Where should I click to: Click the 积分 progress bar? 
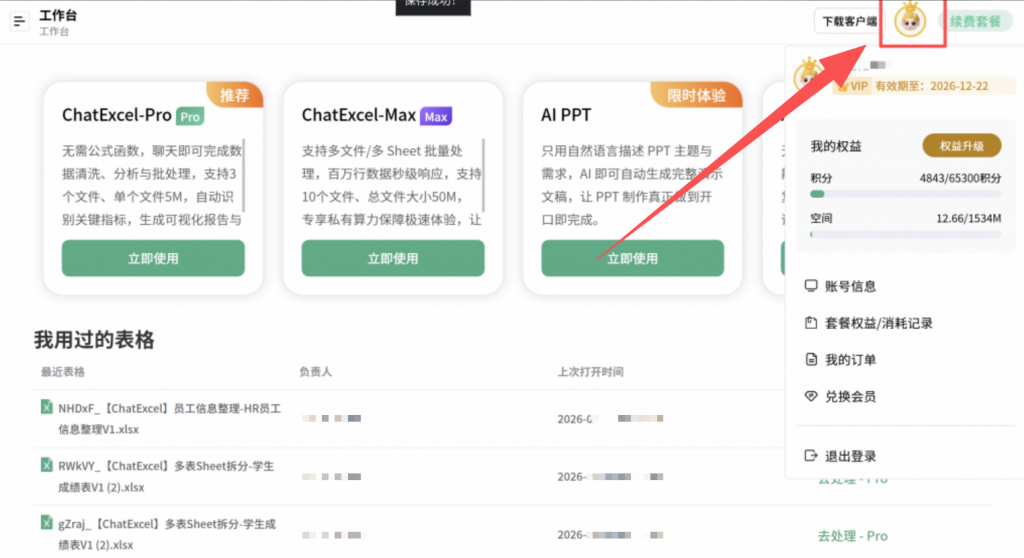[905, 194]
